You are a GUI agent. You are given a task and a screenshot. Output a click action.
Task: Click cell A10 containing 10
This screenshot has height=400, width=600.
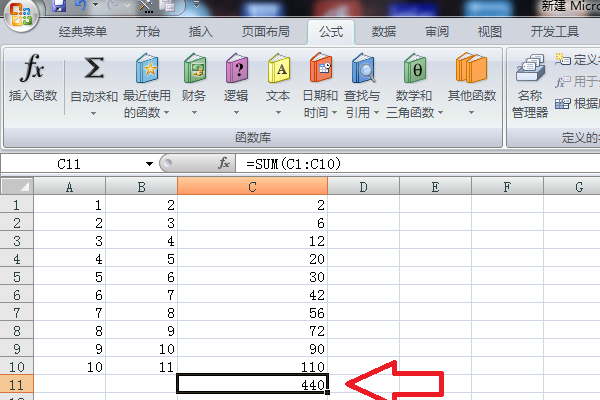69,367
